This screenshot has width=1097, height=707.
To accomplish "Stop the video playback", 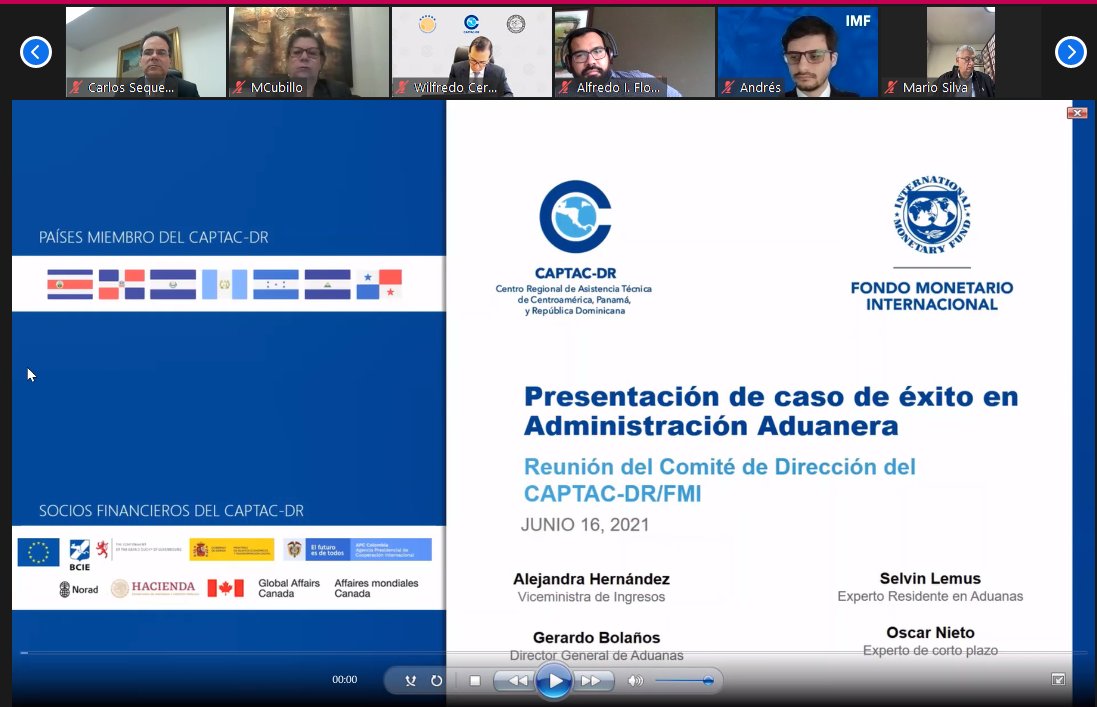I will 475,680.
